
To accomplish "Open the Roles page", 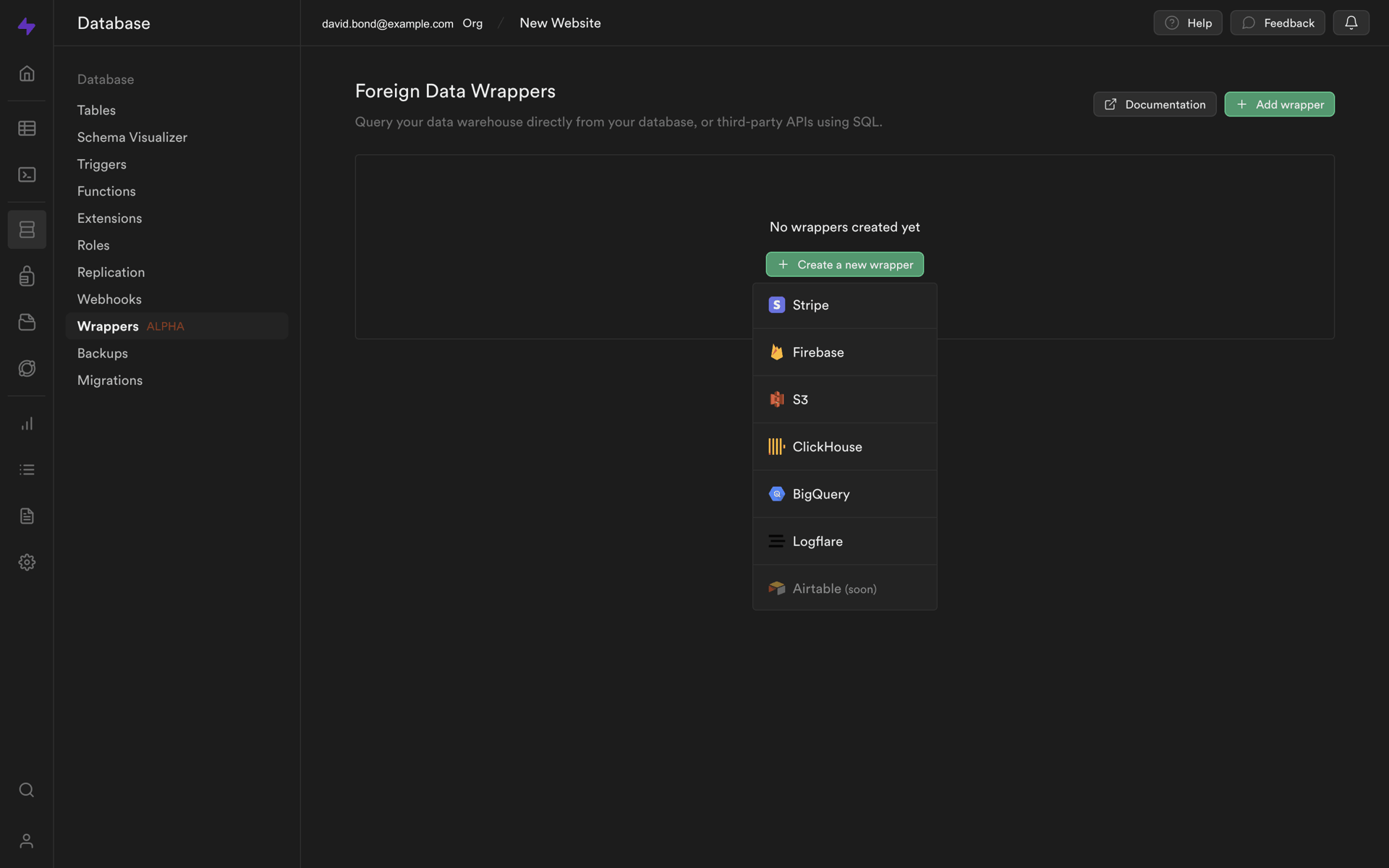I will point(93,245).
